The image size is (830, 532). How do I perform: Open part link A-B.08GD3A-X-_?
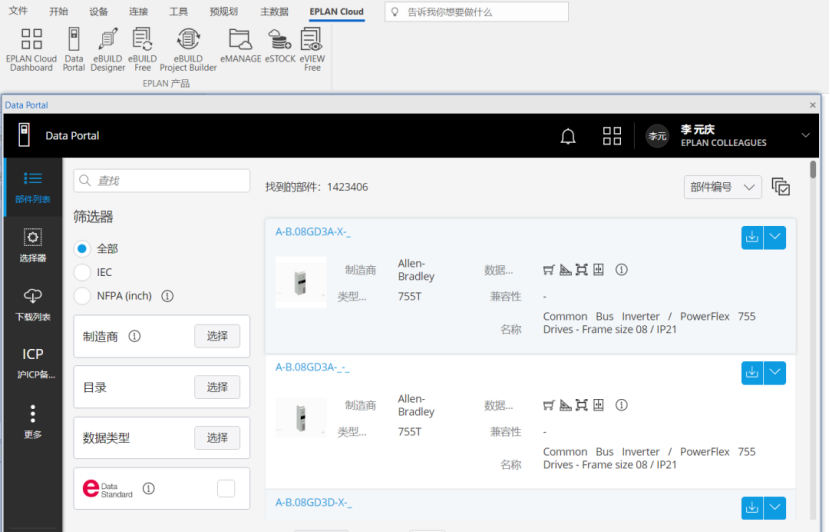[x=313, y=232]
